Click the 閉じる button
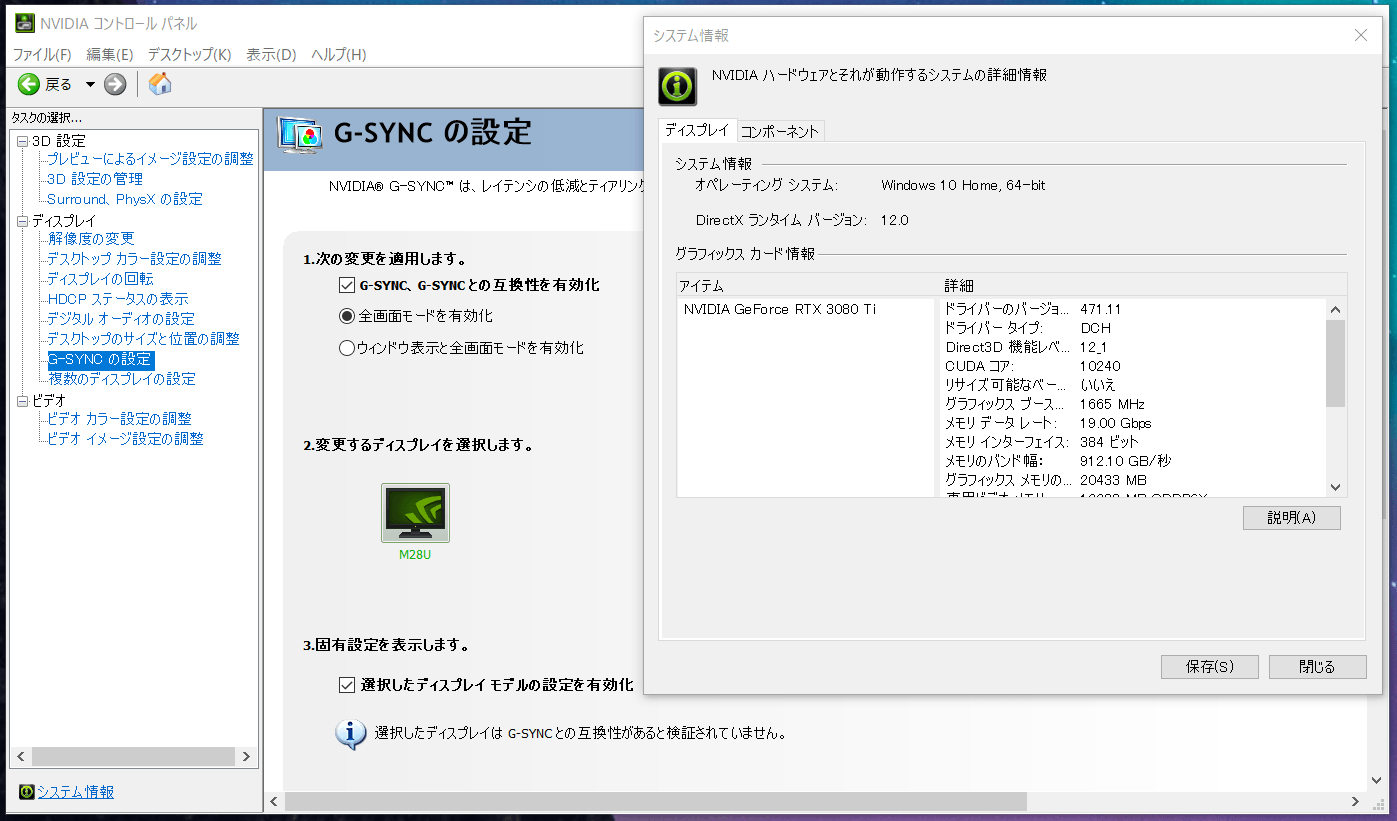This screenshot has height=821, width=1397. coord(1317,667)
